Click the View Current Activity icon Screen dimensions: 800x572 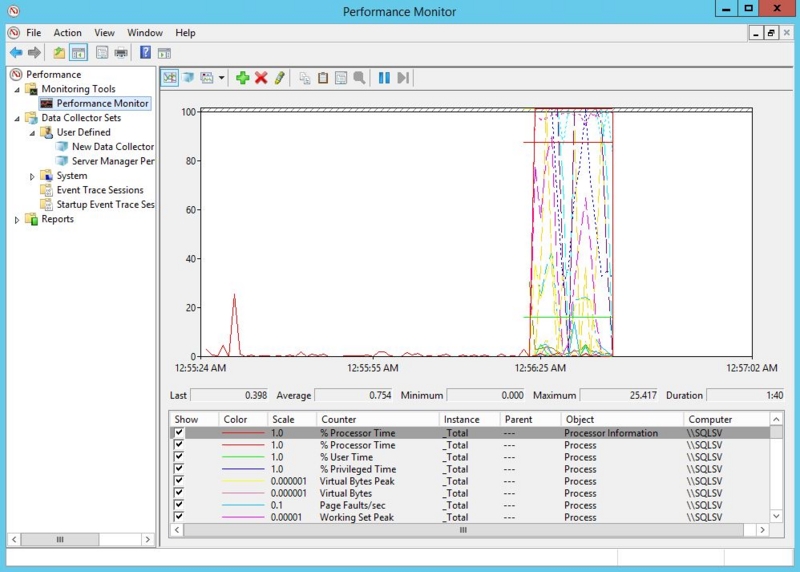click(x=170, y=78)
